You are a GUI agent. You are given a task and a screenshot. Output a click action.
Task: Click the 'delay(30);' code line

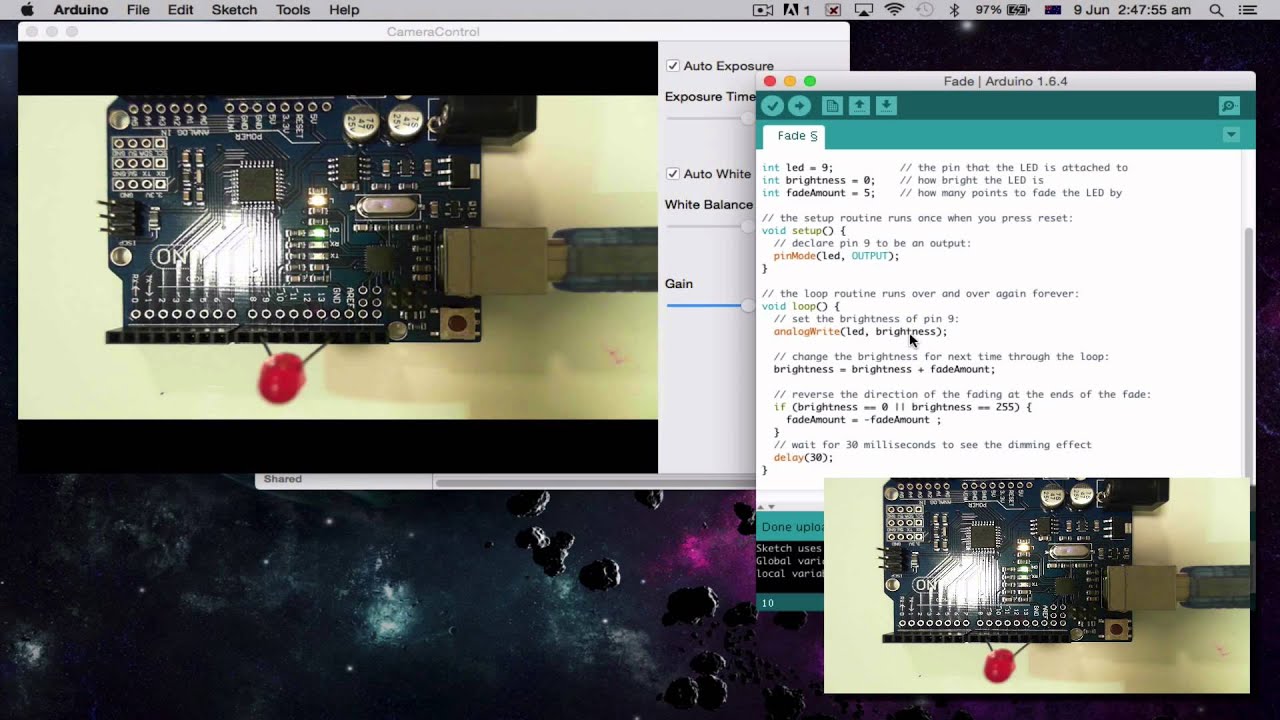(x=803, y=457)
